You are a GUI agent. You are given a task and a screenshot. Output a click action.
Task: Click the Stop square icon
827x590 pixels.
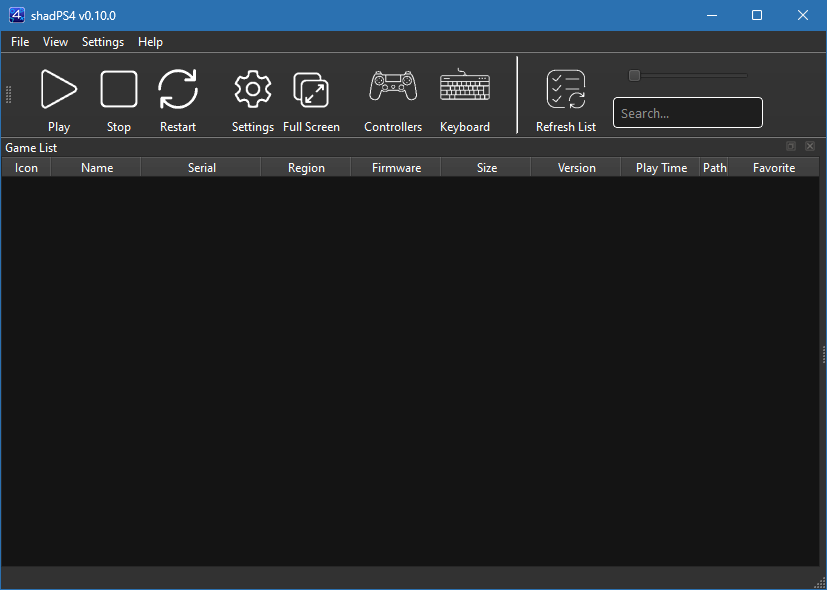tap(119, 89)
